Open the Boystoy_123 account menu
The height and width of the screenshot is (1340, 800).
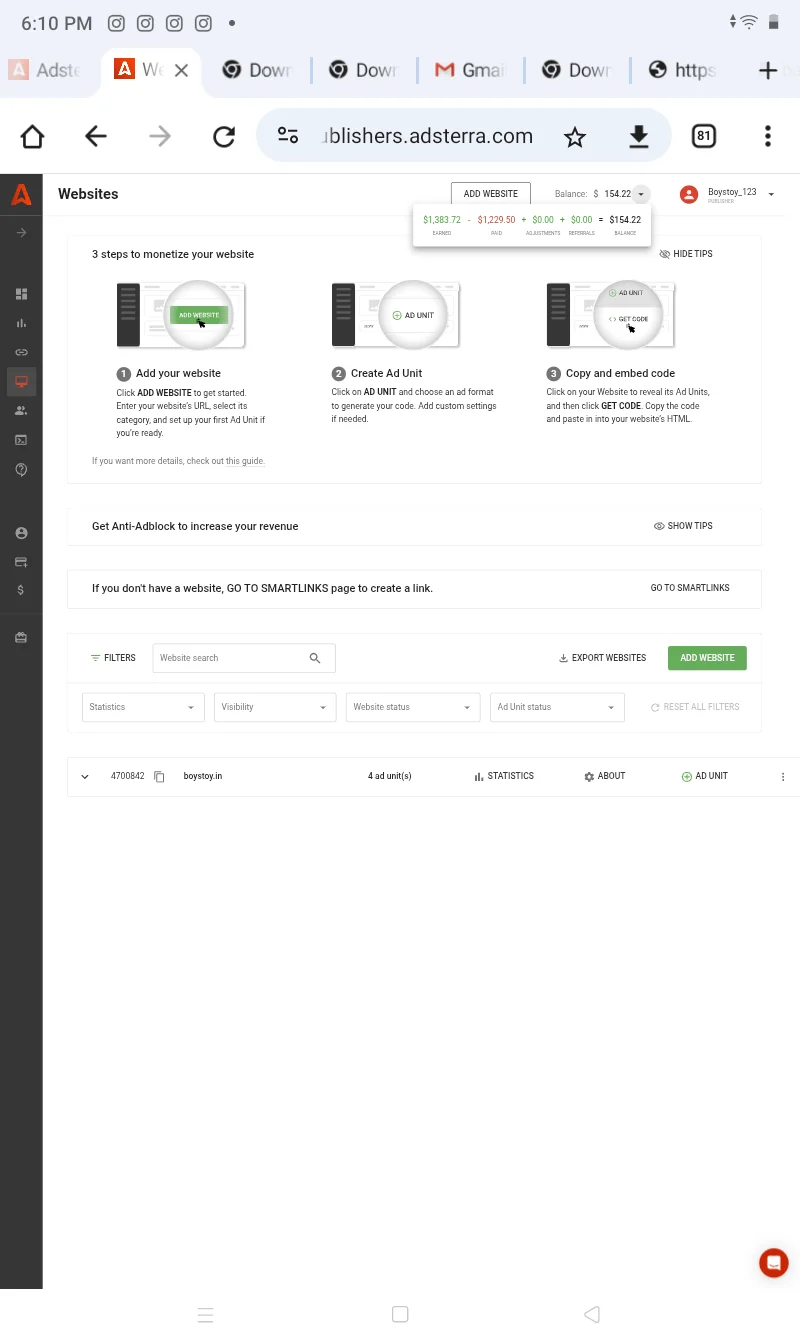click(x=727, y=195)
